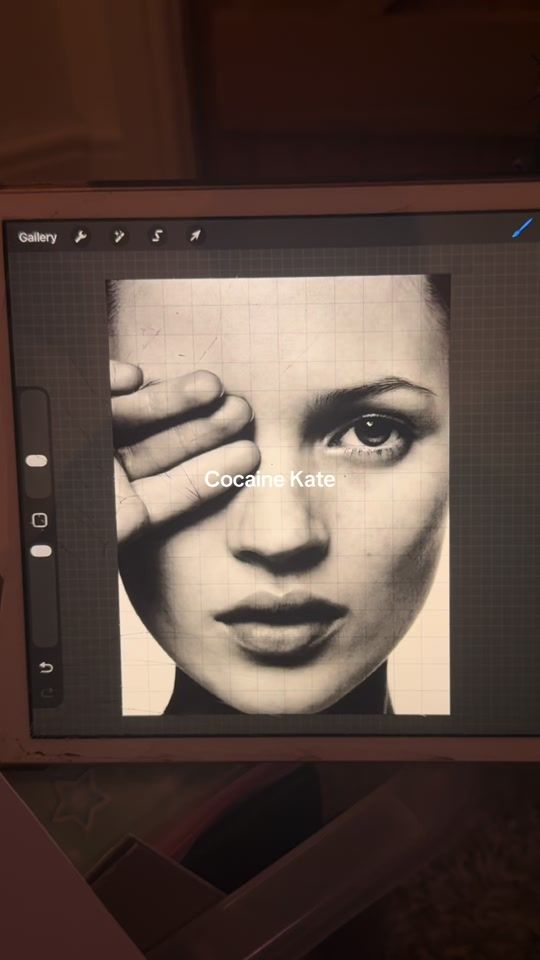This screenshot has height=960, width=540.
Task: Tap the 'Cocaine Kate' text overlay
Action: 270,479
